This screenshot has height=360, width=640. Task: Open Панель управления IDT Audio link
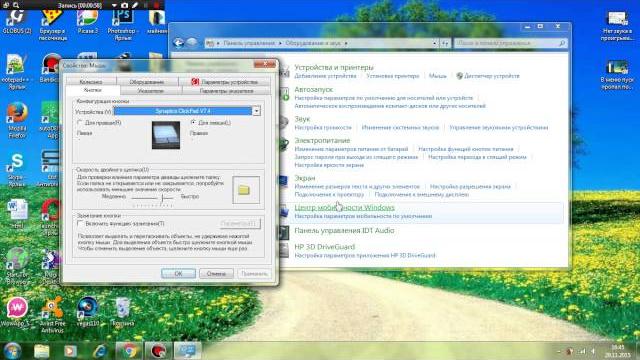tap(344, 231)
